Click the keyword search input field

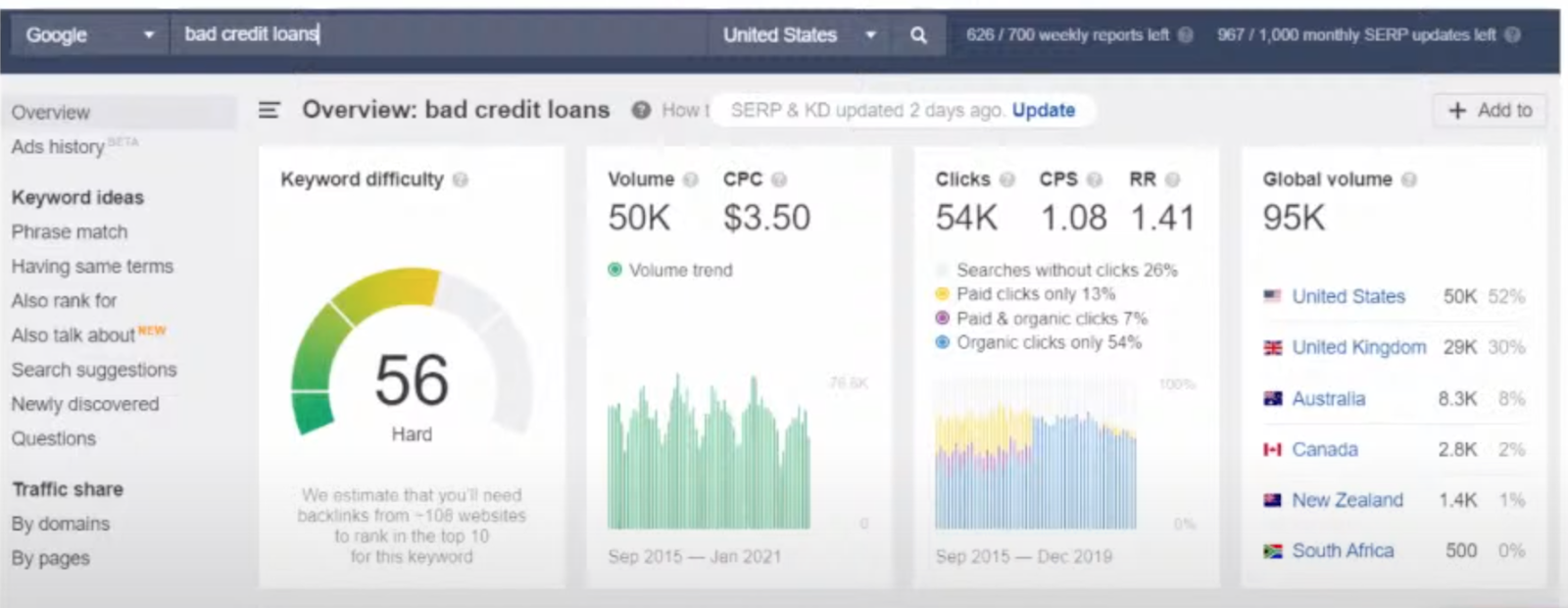438,35
